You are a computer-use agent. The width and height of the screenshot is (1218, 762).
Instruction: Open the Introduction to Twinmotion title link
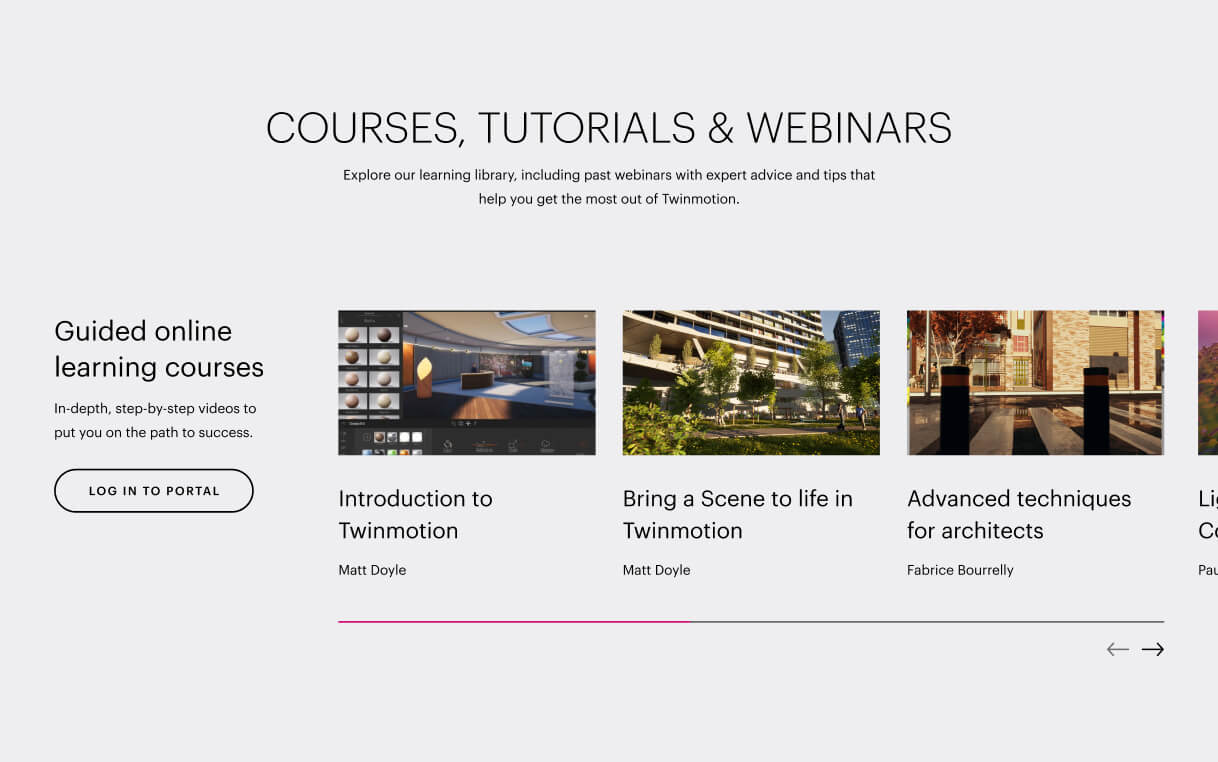click(415, 514)
